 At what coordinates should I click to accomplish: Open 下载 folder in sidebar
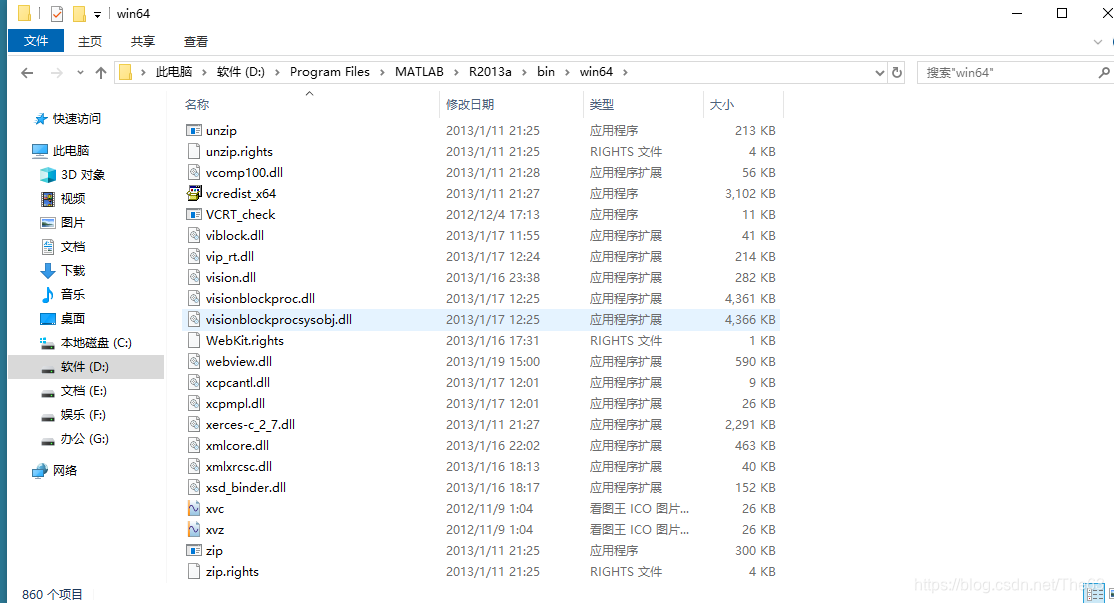pyautogui.click(x=72, y=271)
